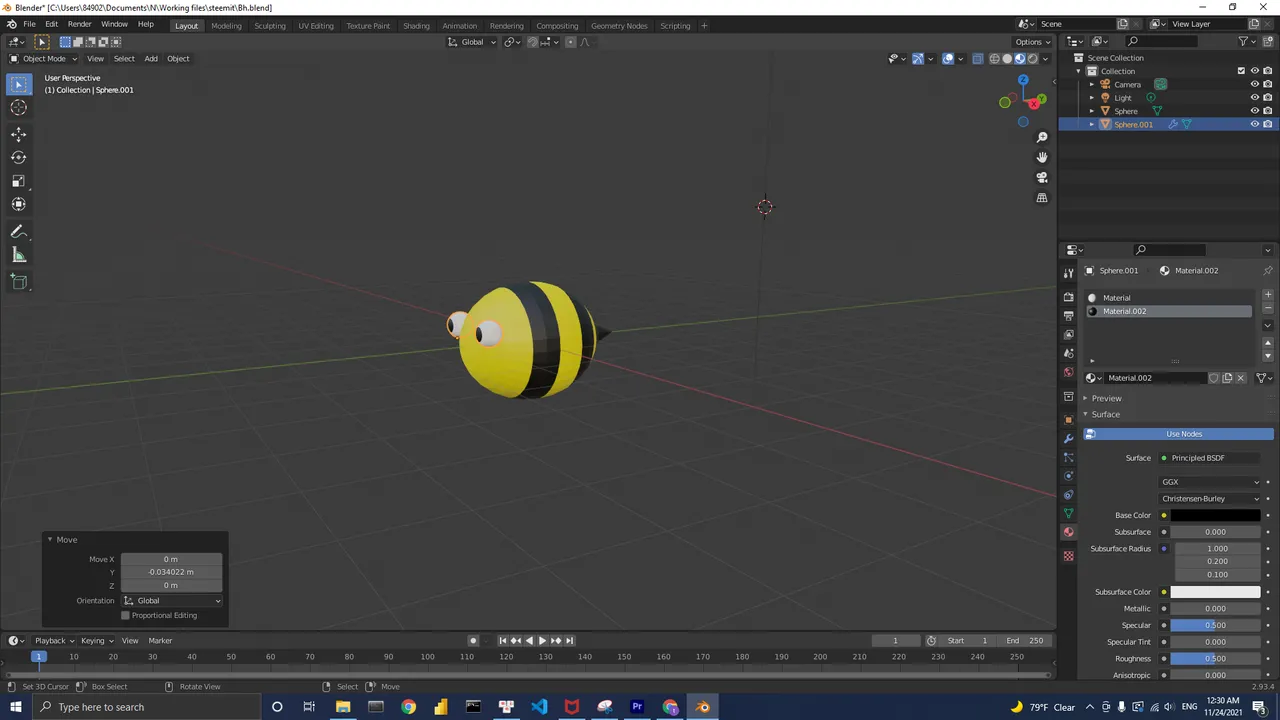This screenshot has height=720, width=1280.
Task: Activate the Transform tool in the left toolbar
Action: tap(19, 204)
